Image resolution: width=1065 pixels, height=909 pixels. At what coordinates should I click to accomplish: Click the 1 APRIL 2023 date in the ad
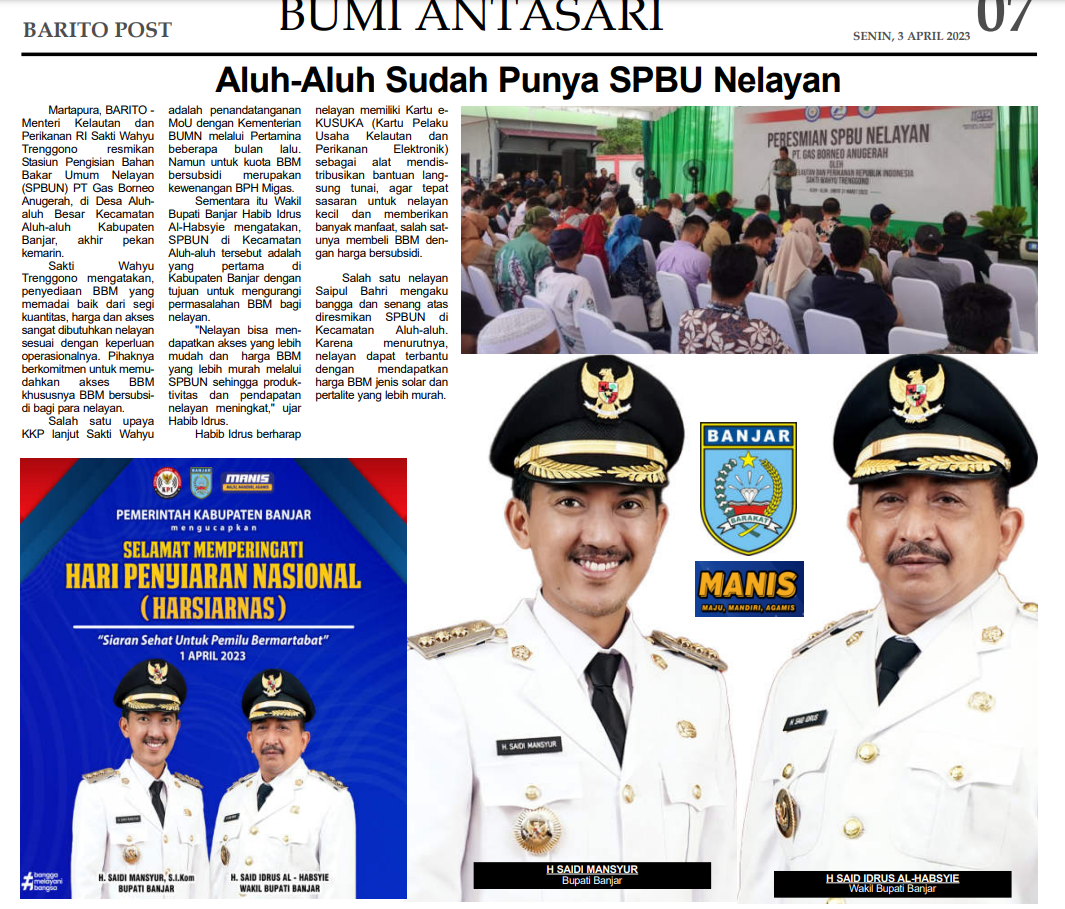pos(213,655)
